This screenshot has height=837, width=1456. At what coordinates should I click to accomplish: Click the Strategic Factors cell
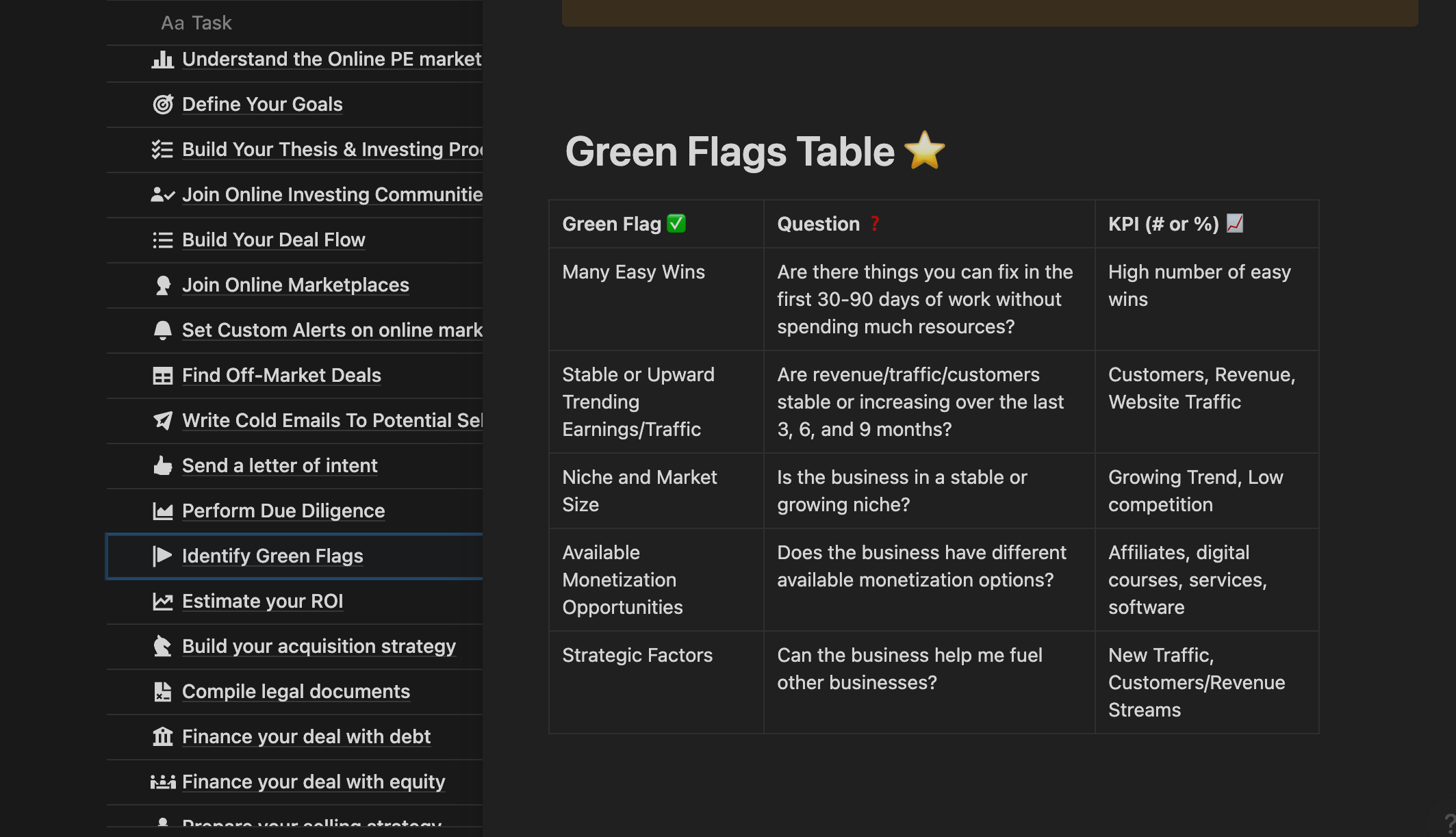[656, 682]
